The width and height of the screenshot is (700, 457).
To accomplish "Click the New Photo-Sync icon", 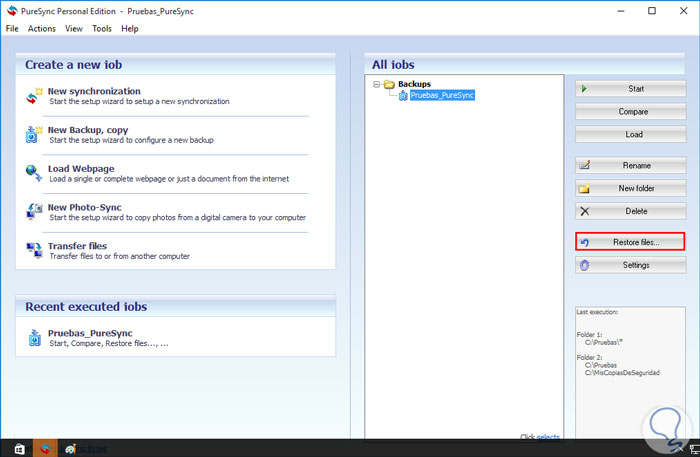I will (34, 212).
